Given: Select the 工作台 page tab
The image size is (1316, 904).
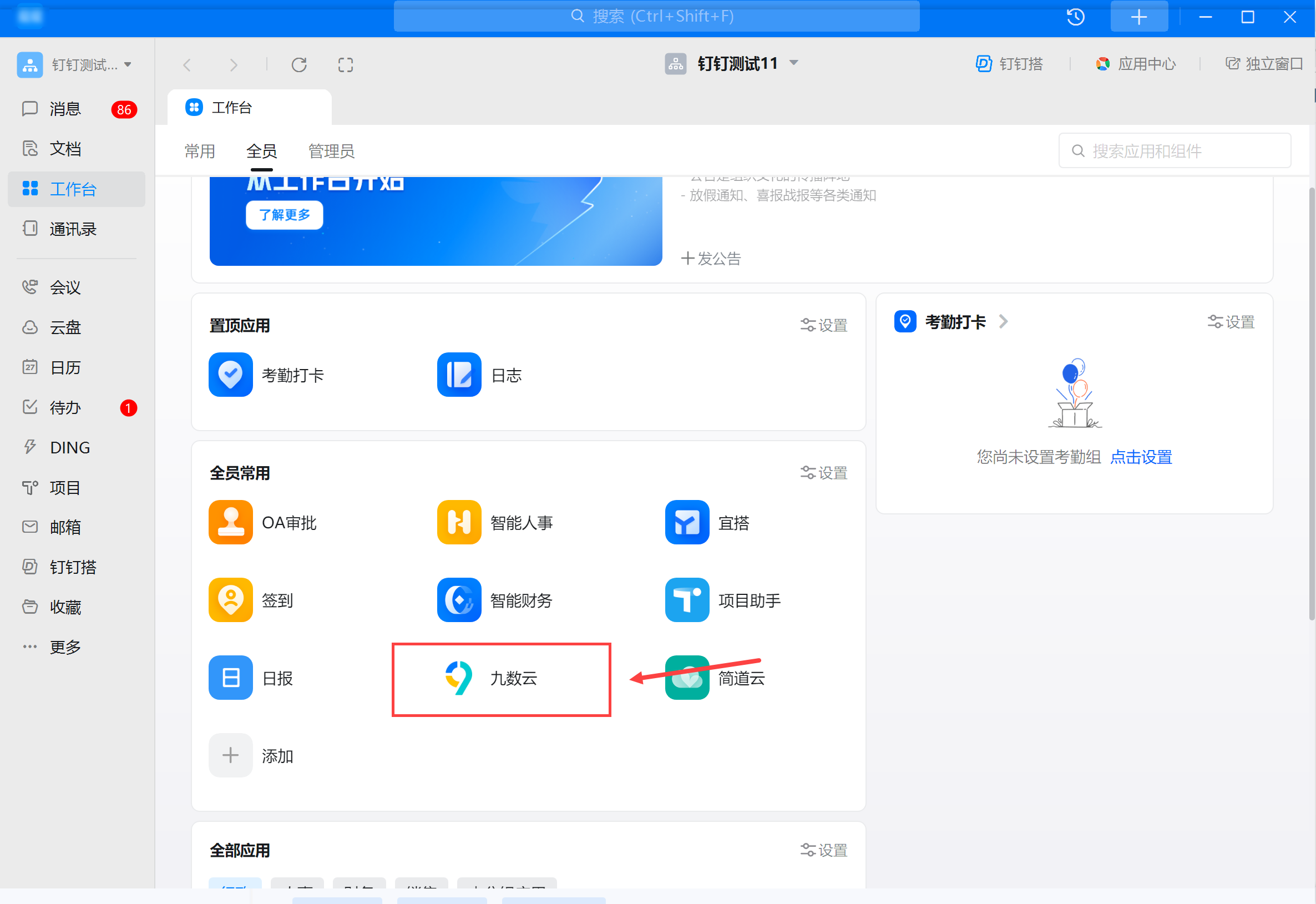Looking at the screenshot, I should (x=250, y=108).
